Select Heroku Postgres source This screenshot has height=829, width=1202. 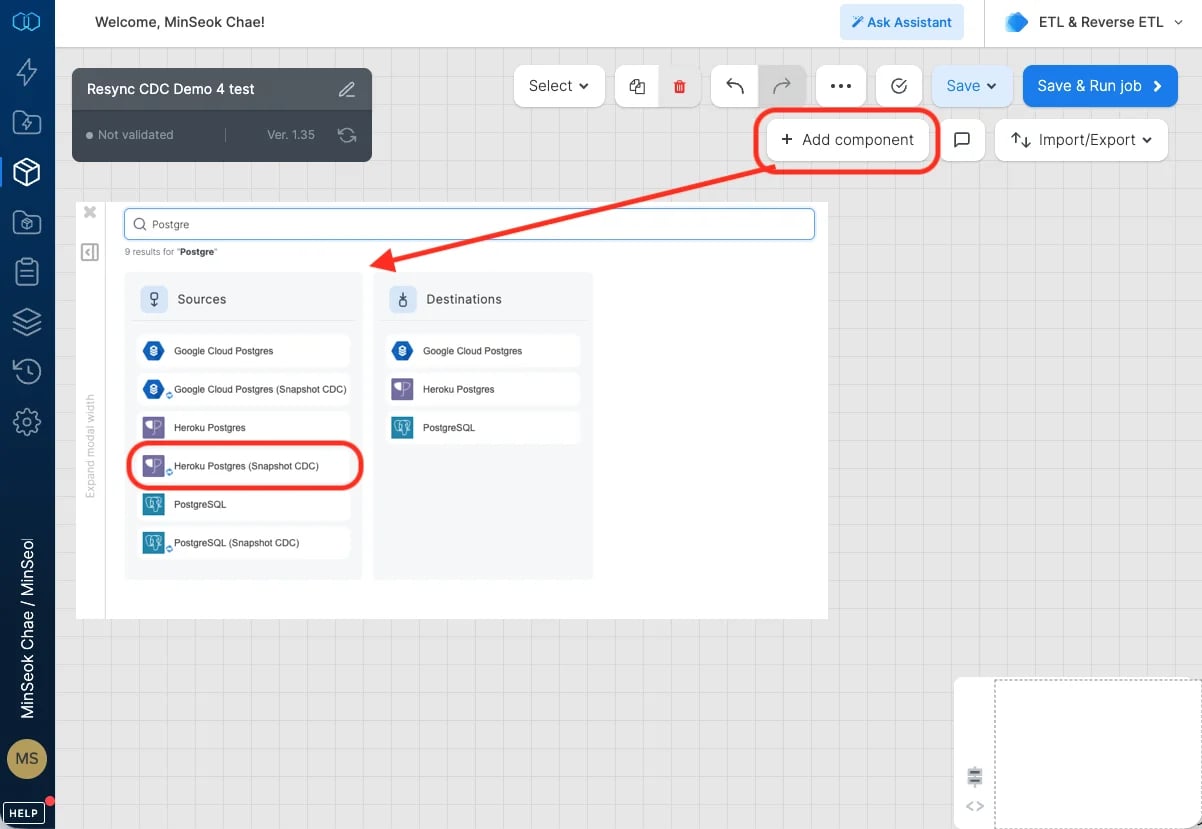click(243, 427)
